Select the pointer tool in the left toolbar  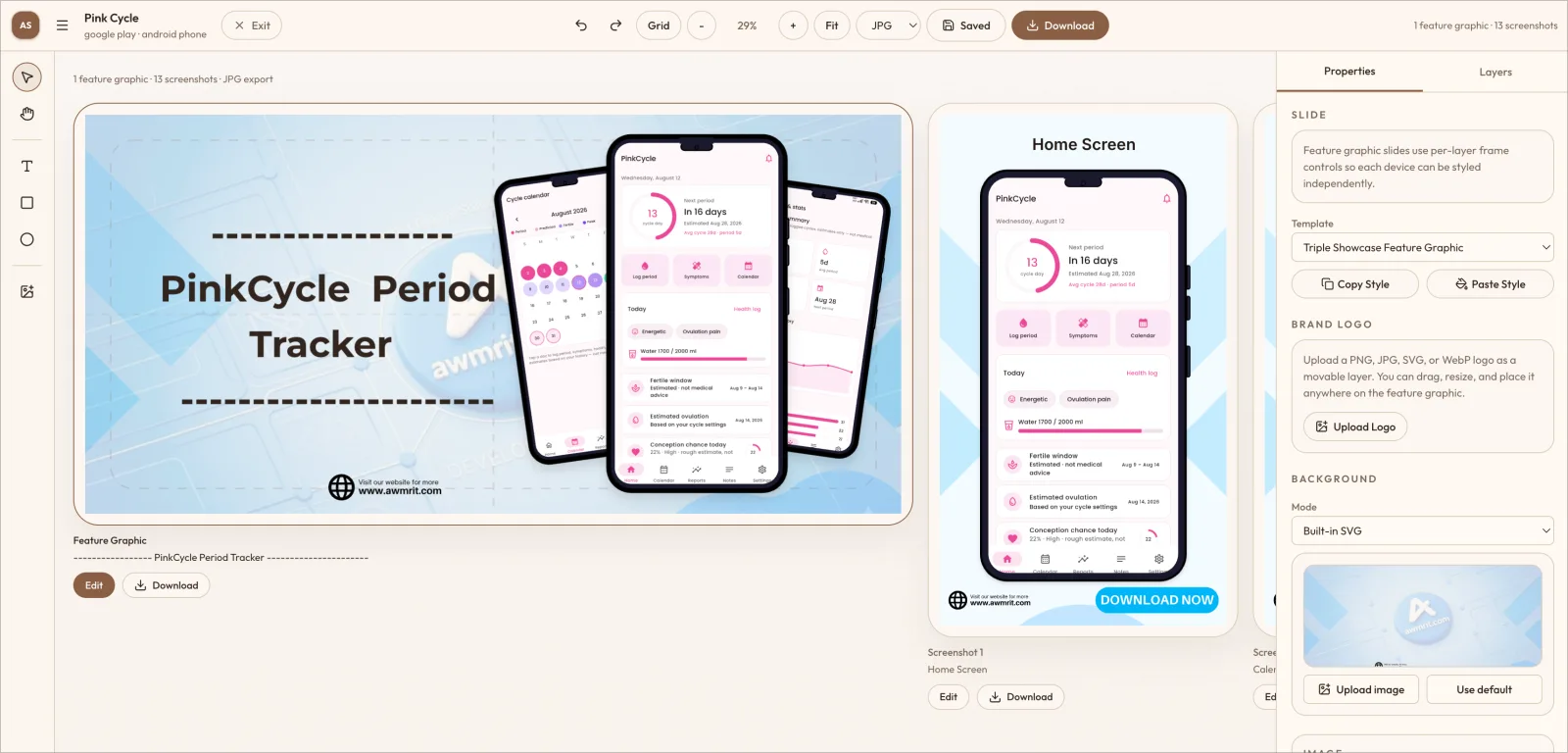click(x=26, y=77)
